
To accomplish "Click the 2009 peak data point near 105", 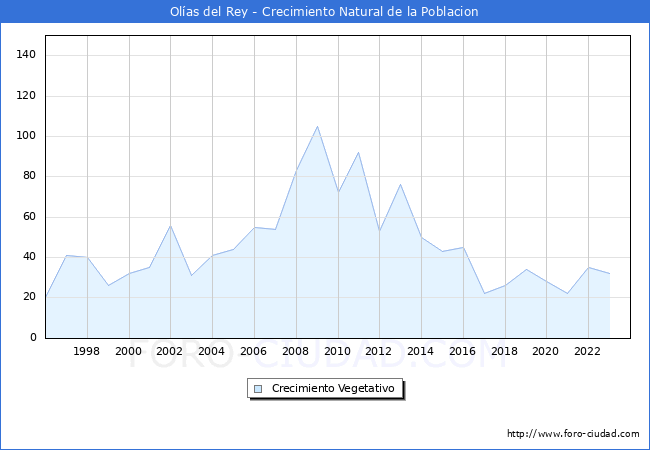I will 318,126.
